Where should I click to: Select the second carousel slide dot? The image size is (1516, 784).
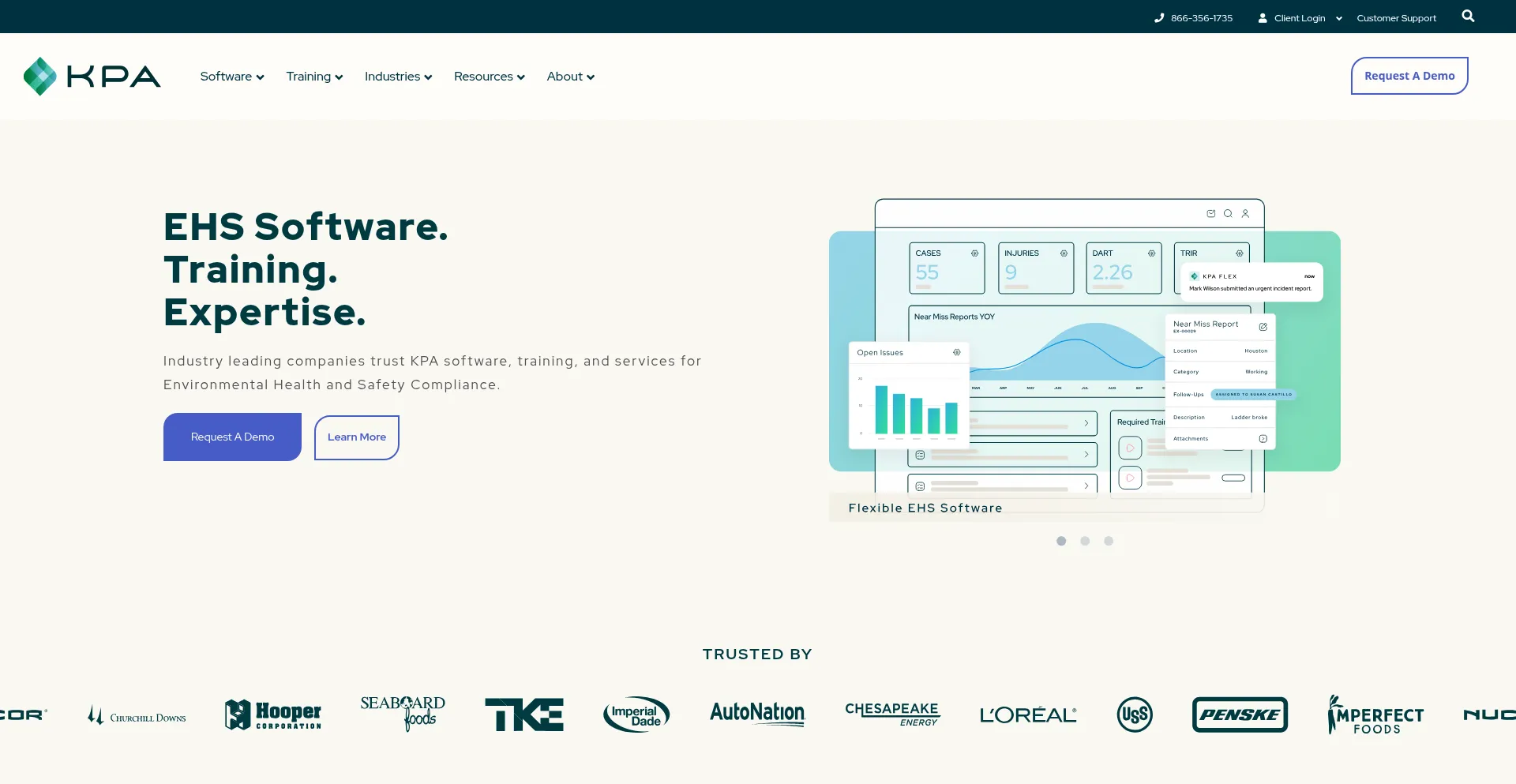(1085, 541)
